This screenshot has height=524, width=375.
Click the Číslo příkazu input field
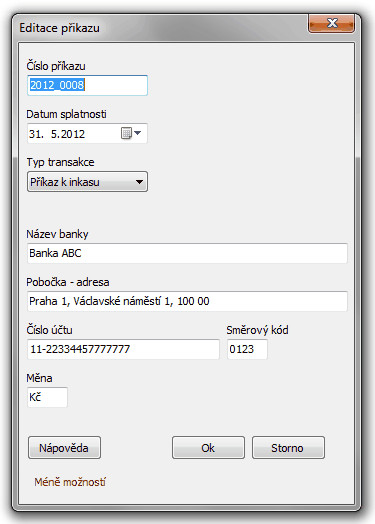(x=87, y=85)
